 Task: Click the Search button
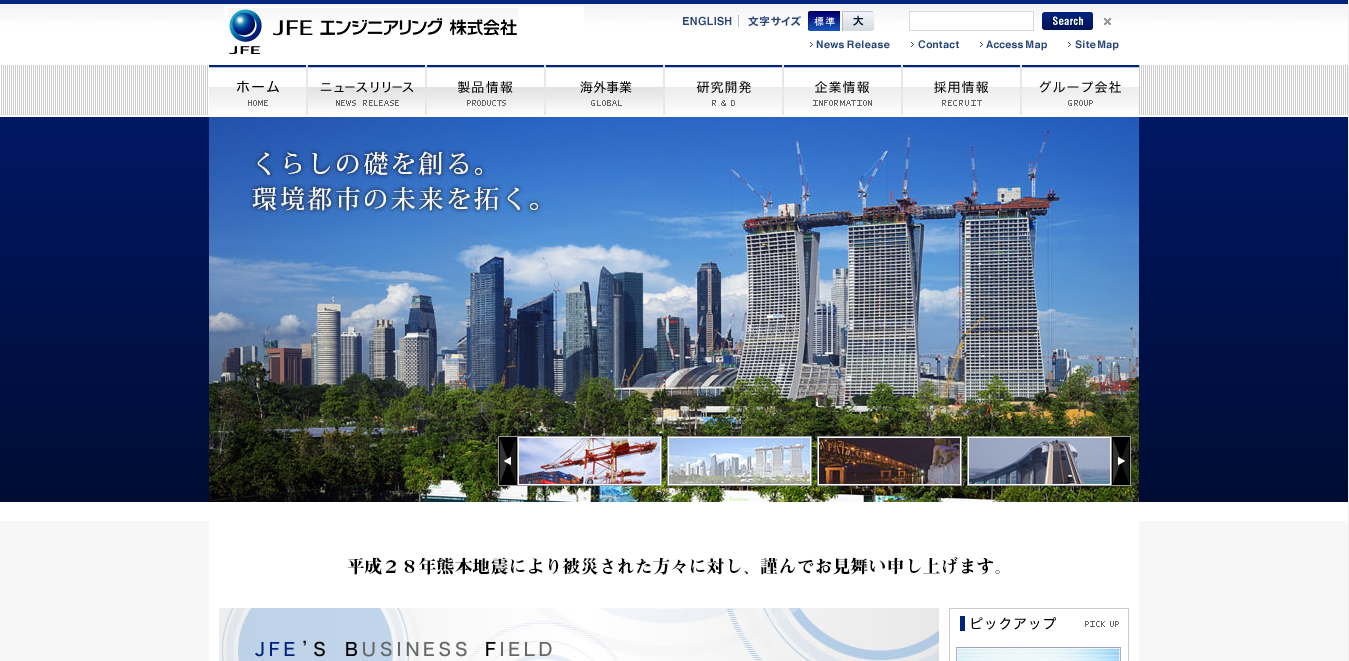(x=1067, y=21)
